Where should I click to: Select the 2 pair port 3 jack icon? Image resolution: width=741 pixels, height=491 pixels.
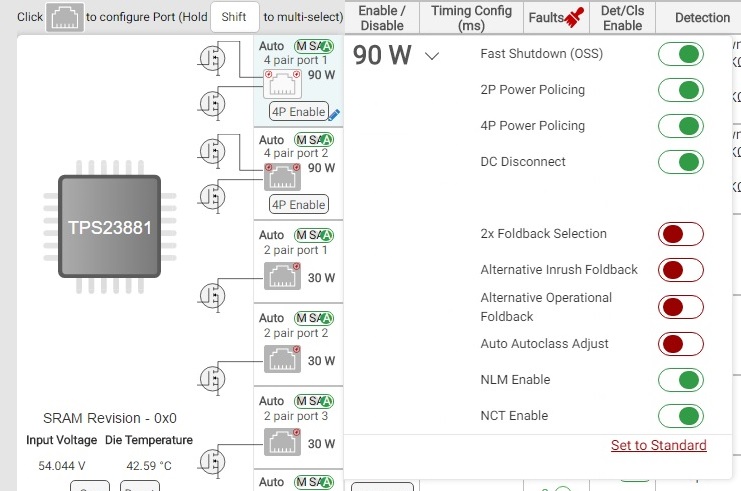[x=282, y=442]
